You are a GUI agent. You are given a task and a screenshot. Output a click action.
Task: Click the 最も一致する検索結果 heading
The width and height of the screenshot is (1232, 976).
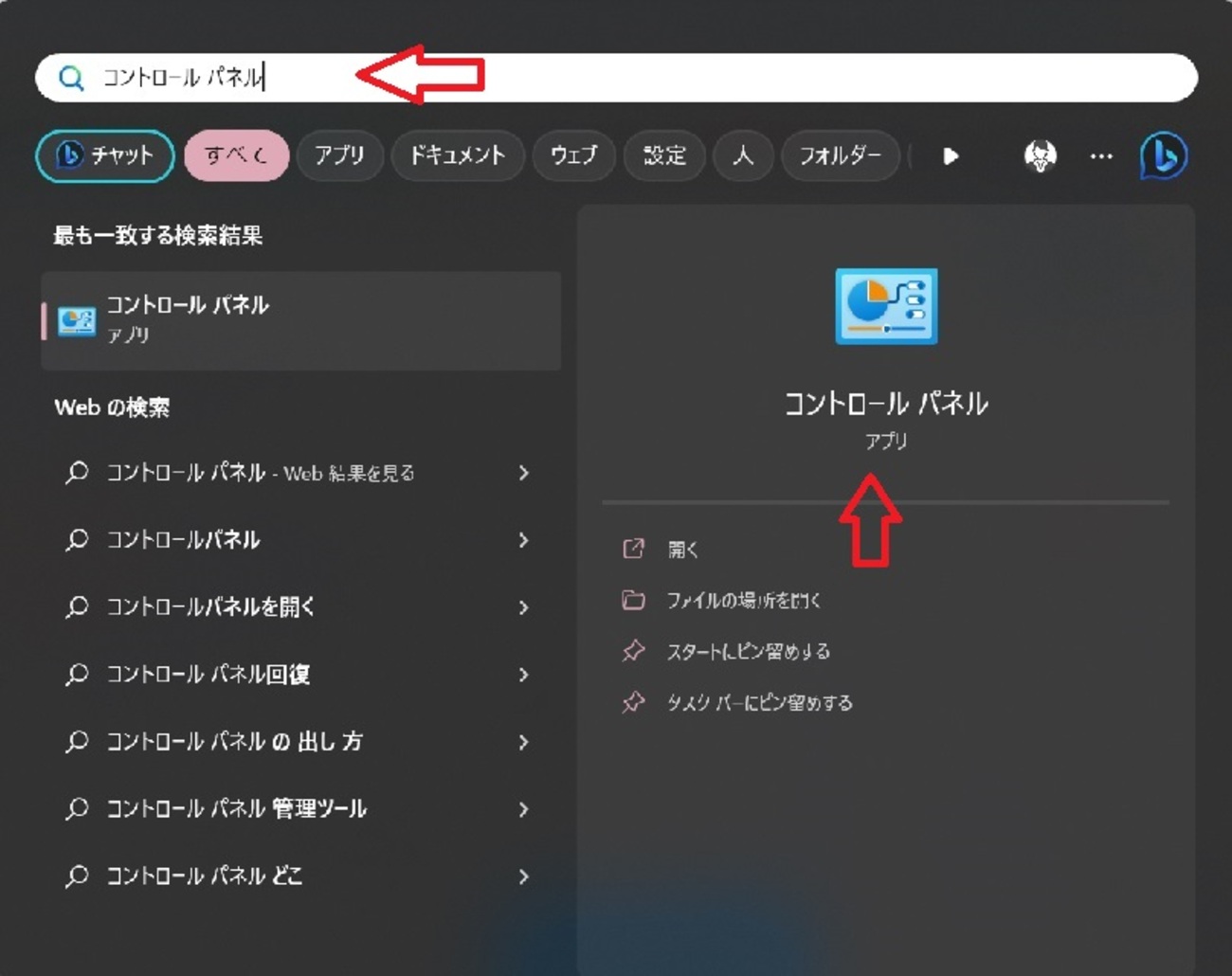click(x=158, y=236)
